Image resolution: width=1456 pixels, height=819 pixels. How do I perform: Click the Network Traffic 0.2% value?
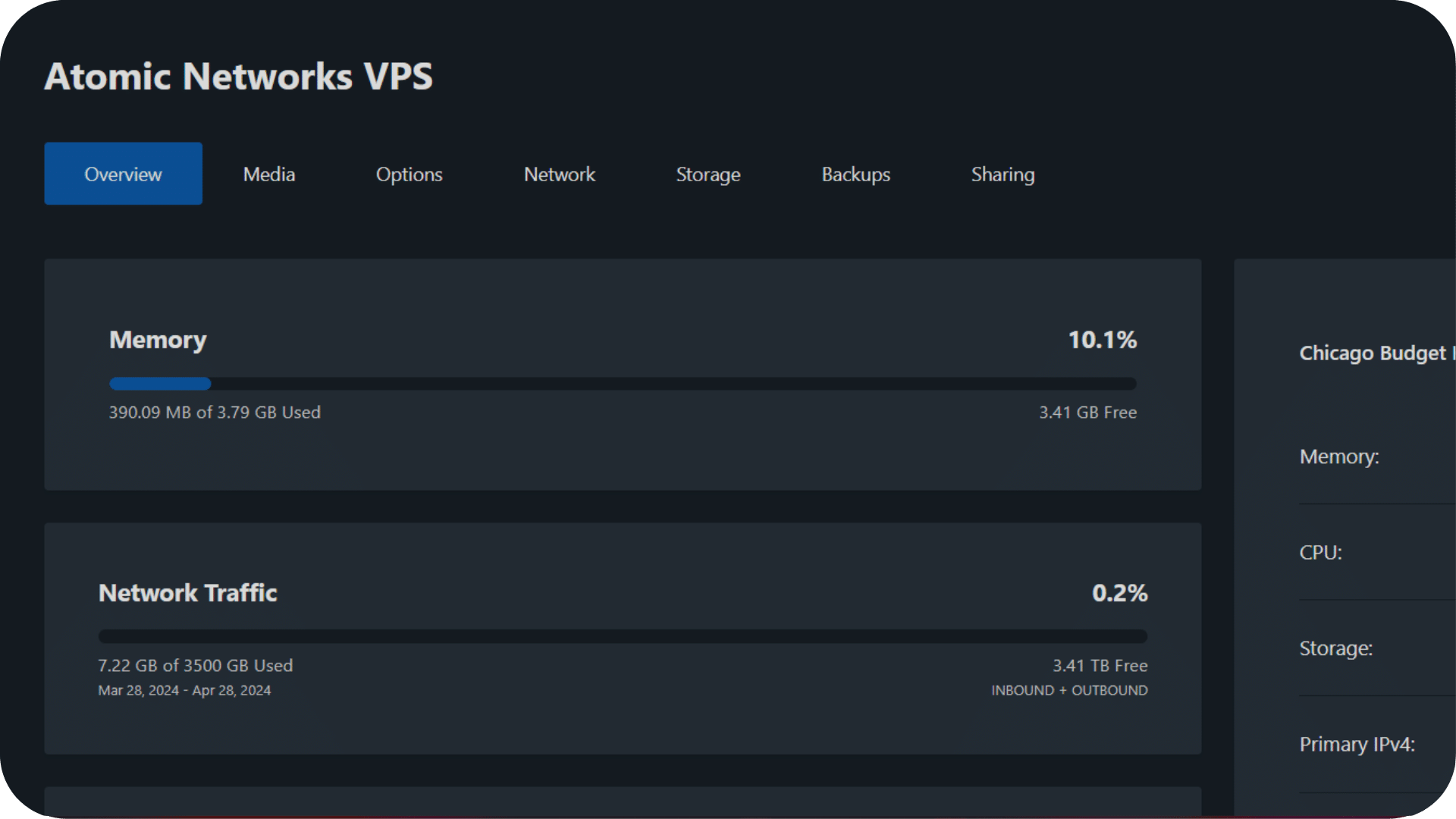coord(1119,593)
